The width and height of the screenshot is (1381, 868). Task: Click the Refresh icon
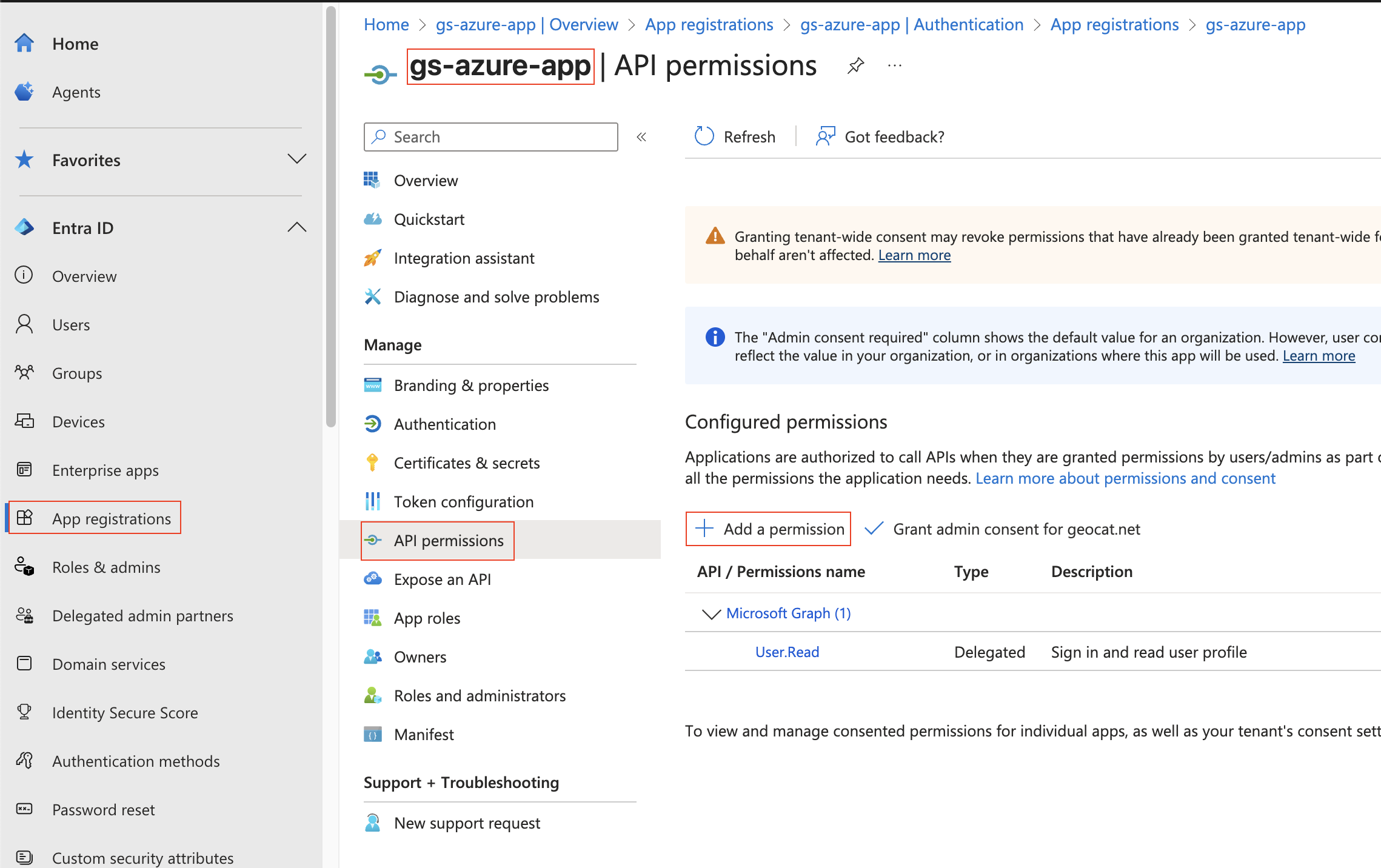(x=704, y=136)
